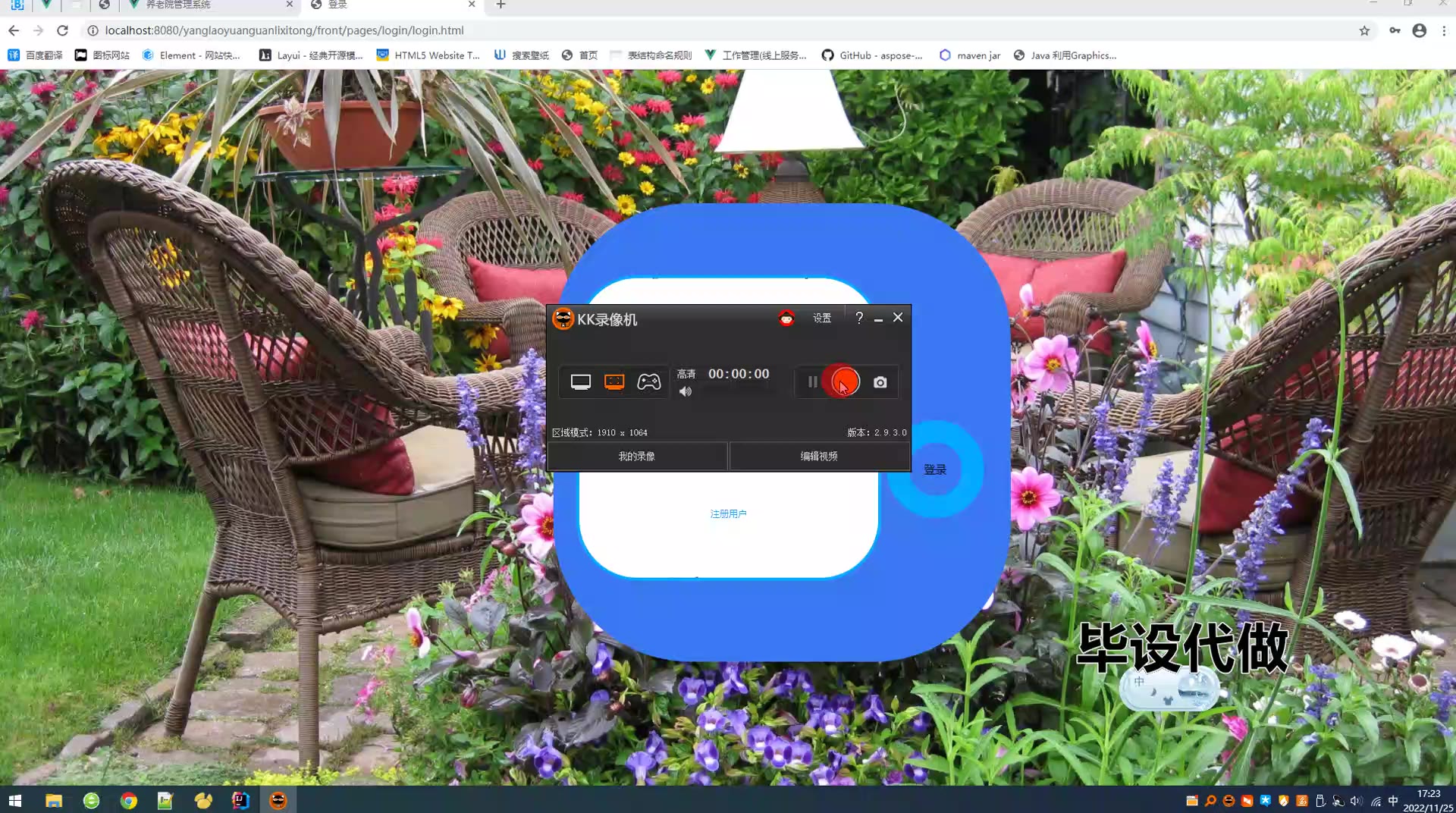Click the tray magnifier search icon
This screenshot has width=1456, height=813.
[x=1210, y=801]
